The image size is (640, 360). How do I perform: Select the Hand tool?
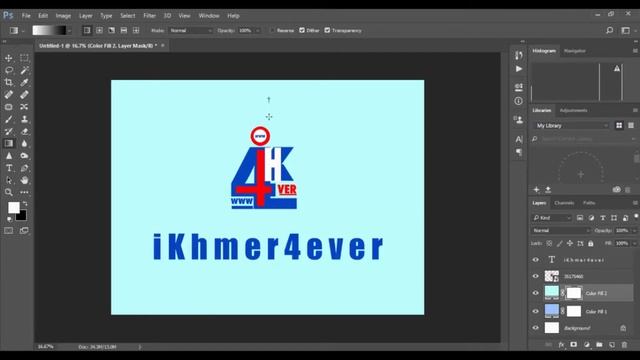click(24, 180)
